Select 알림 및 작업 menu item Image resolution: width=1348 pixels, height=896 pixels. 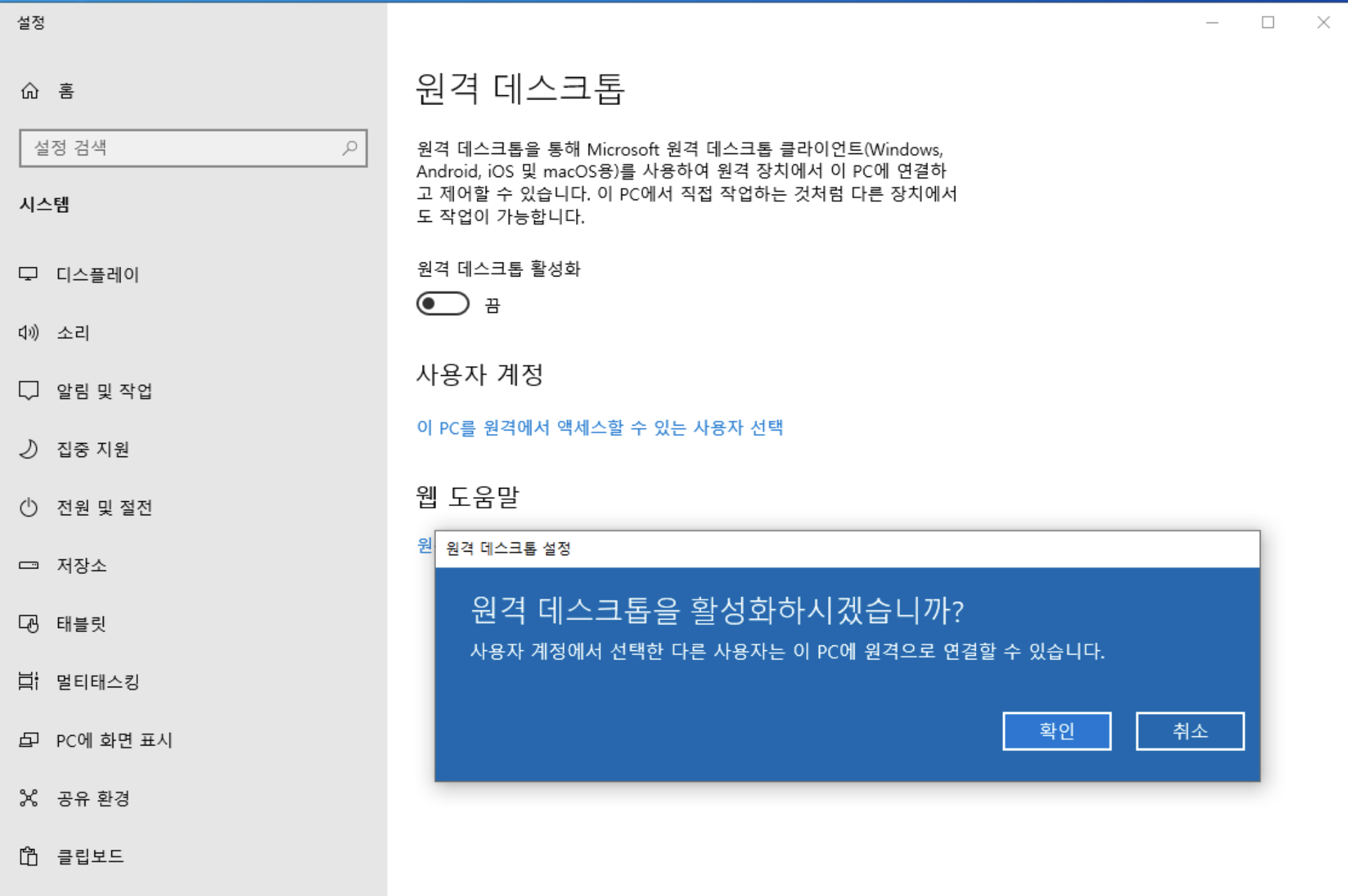pyautogui.click(x=104, y=391)
